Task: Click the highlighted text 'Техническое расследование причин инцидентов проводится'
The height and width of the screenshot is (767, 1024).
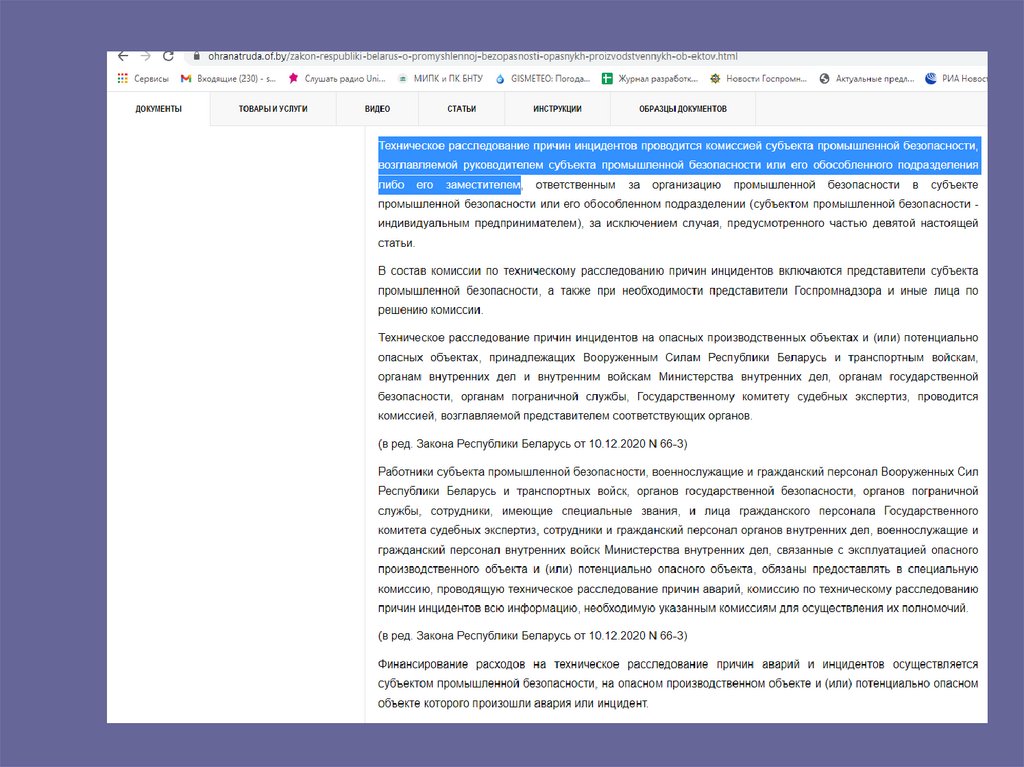Action: click(x=540, y=146)
